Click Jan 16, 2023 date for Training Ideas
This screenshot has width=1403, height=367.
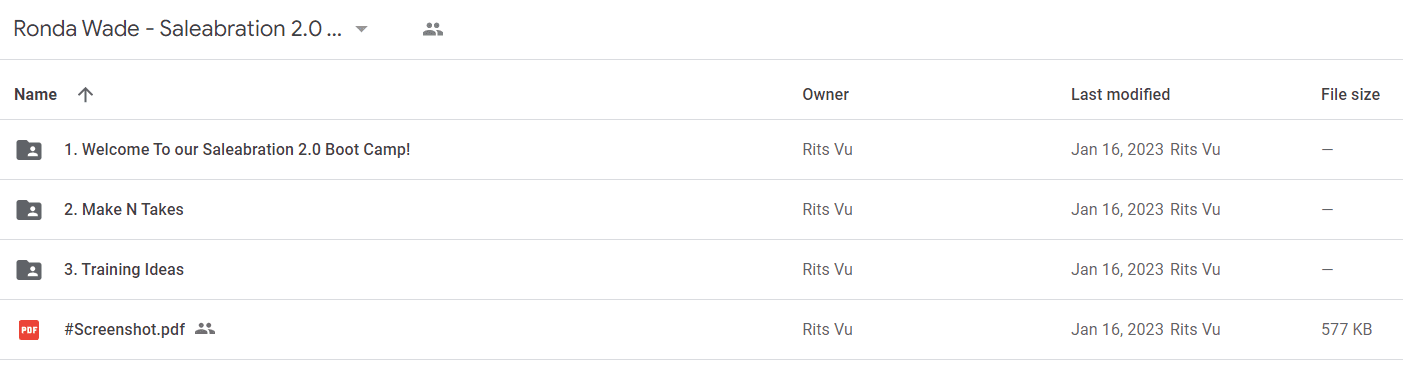(x=1117, y=270)
